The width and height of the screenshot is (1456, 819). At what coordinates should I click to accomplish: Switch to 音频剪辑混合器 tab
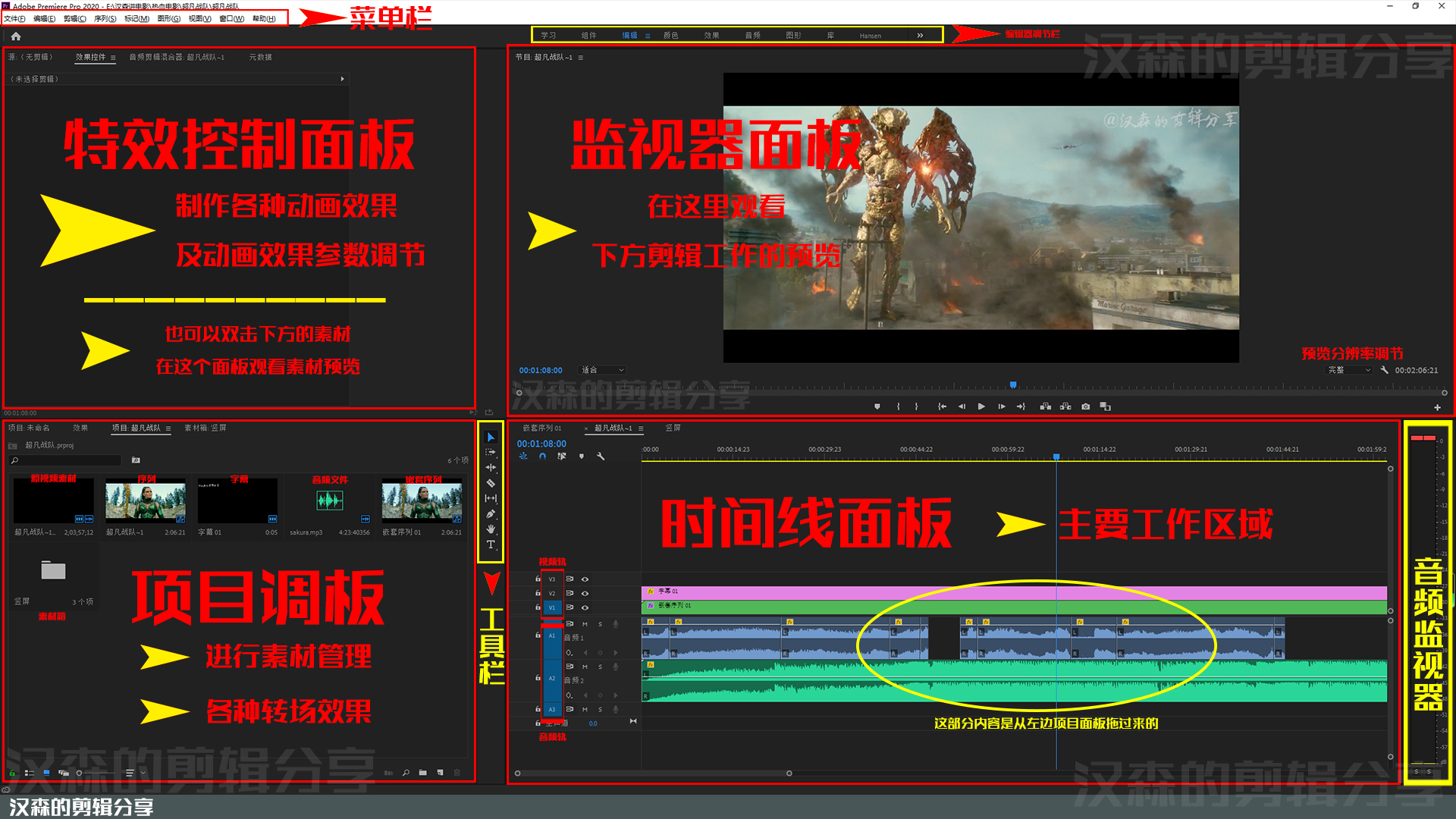177,58
